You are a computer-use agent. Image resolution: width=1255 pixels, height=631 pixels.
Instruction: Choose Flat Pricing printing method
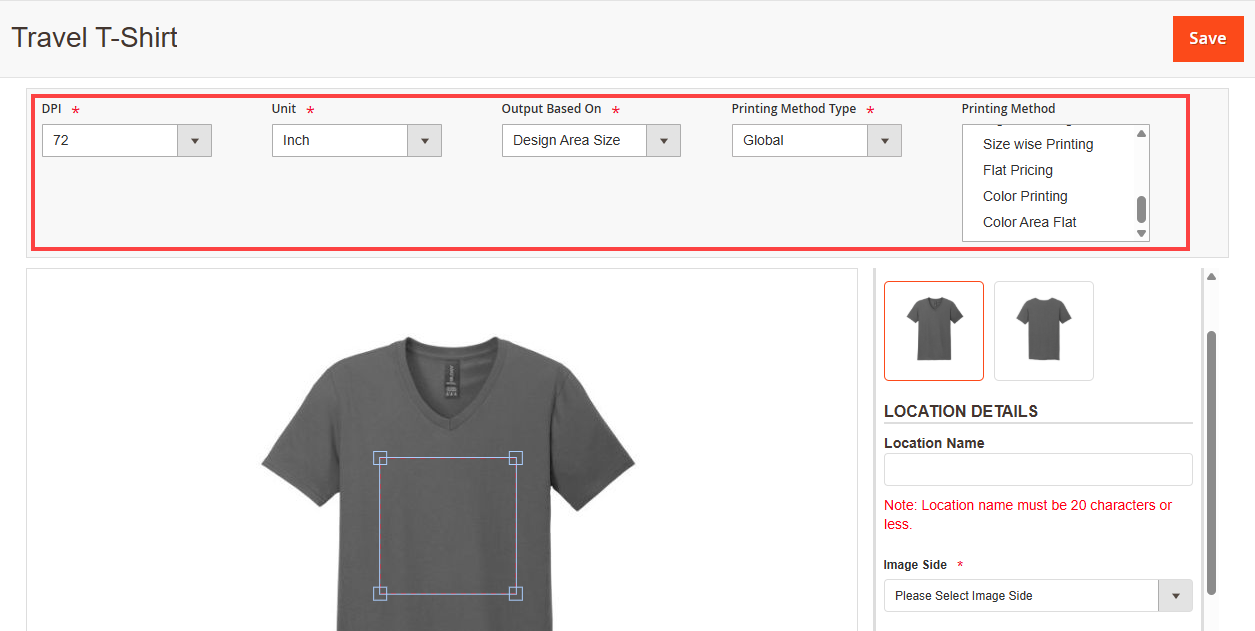click(x=1018, y=171)
